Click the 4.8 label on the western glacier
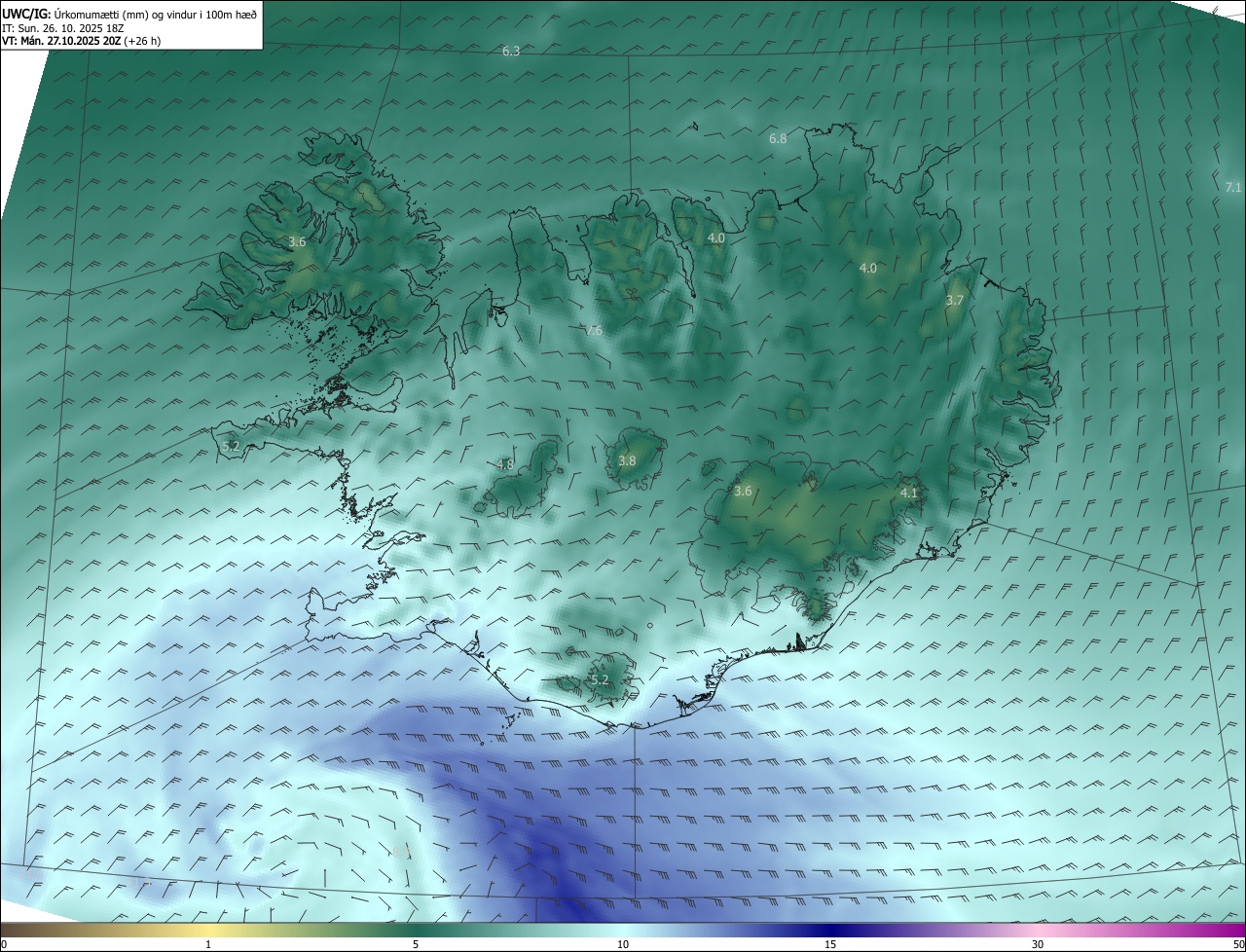The width and height of the screenshot is (1246, 952). 504,464
